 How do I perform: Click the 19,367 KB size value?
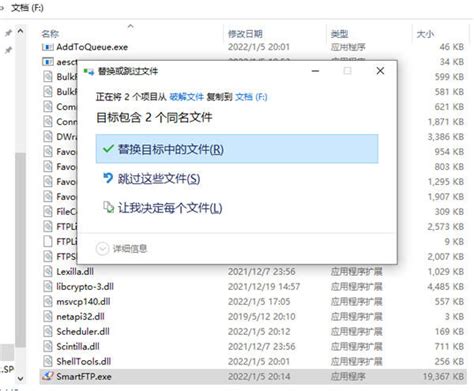coord(443,377)
